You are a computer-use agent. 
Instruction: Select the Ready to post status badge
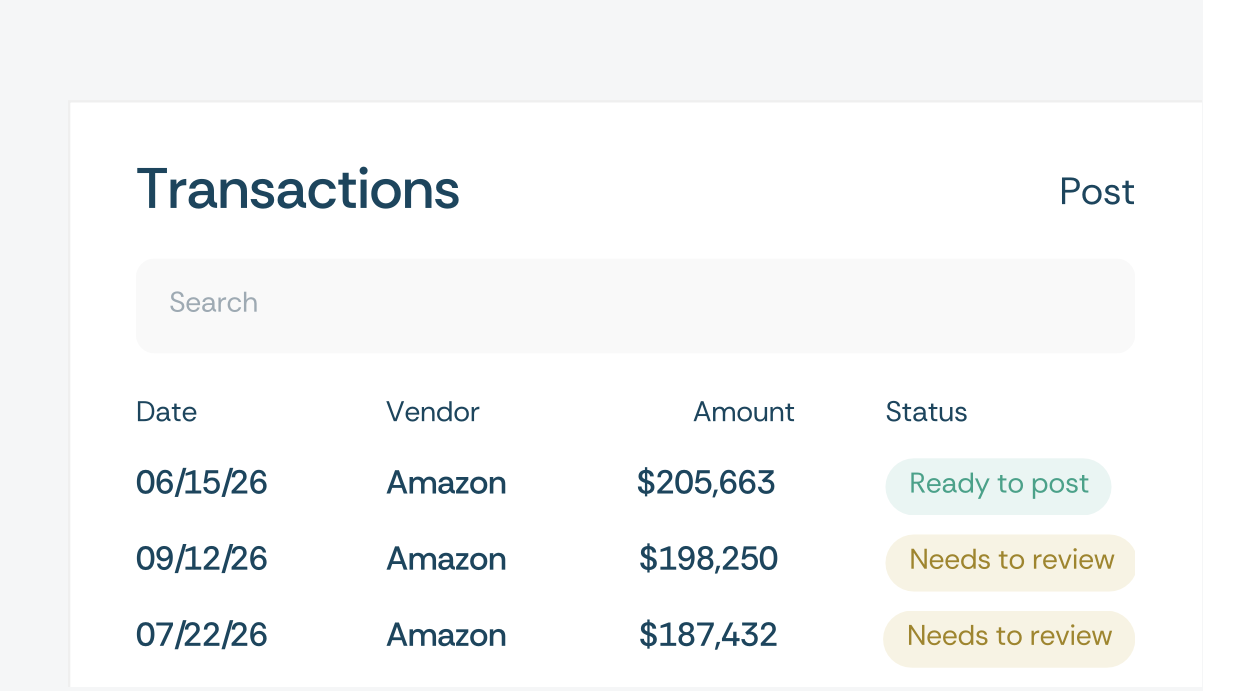click(998, 485)
